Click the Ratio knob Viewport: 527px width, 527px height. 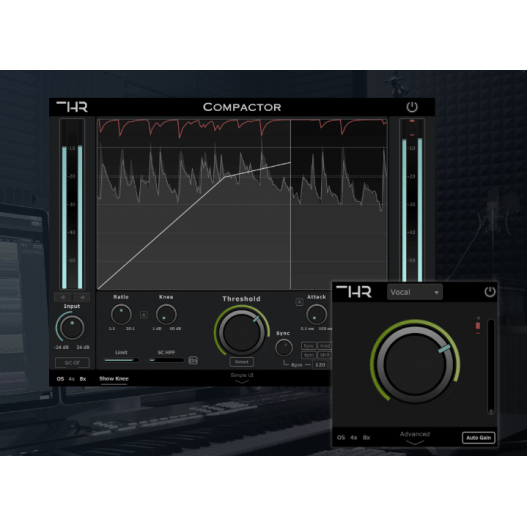point(121,315)
